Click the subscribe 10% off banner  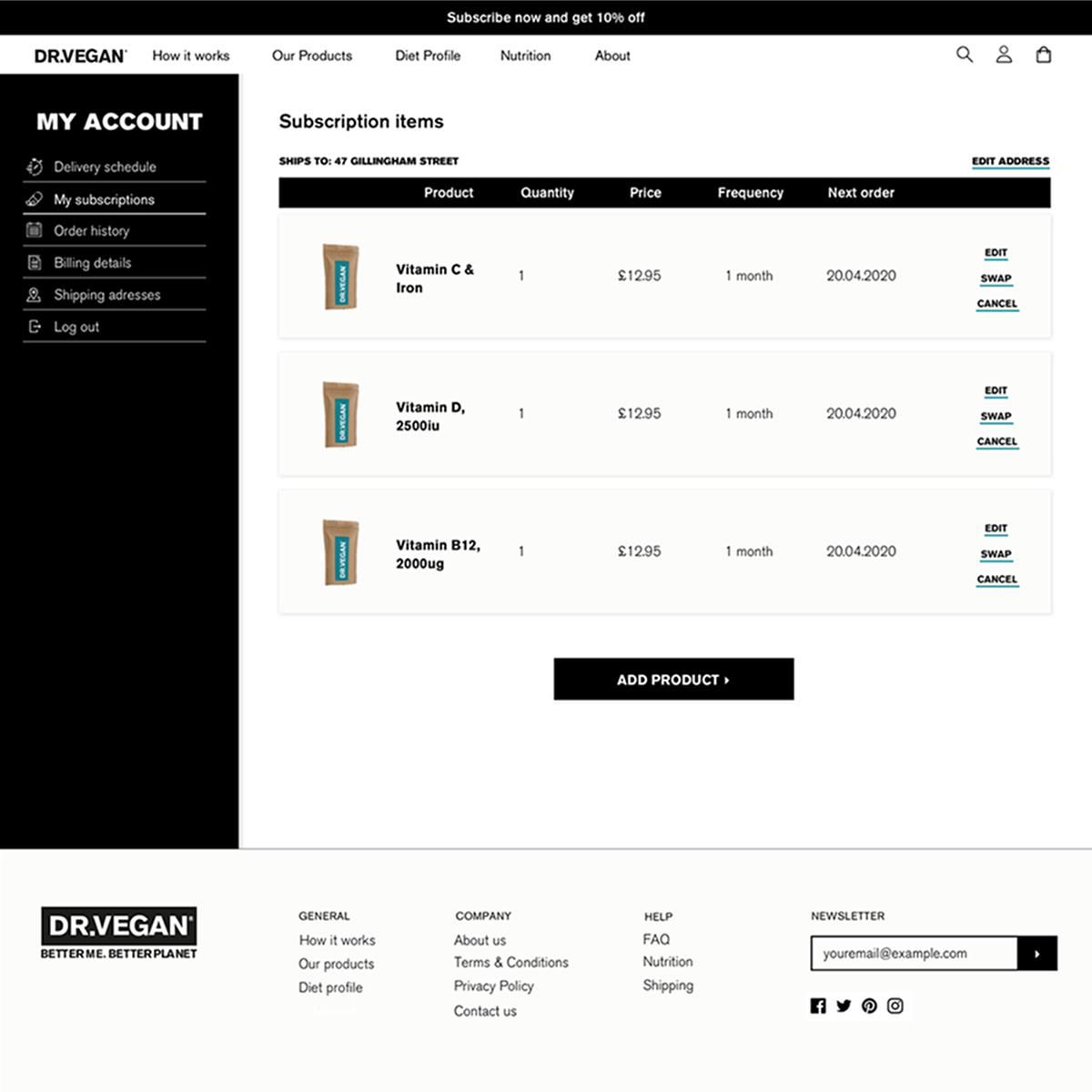pos(546,17)
